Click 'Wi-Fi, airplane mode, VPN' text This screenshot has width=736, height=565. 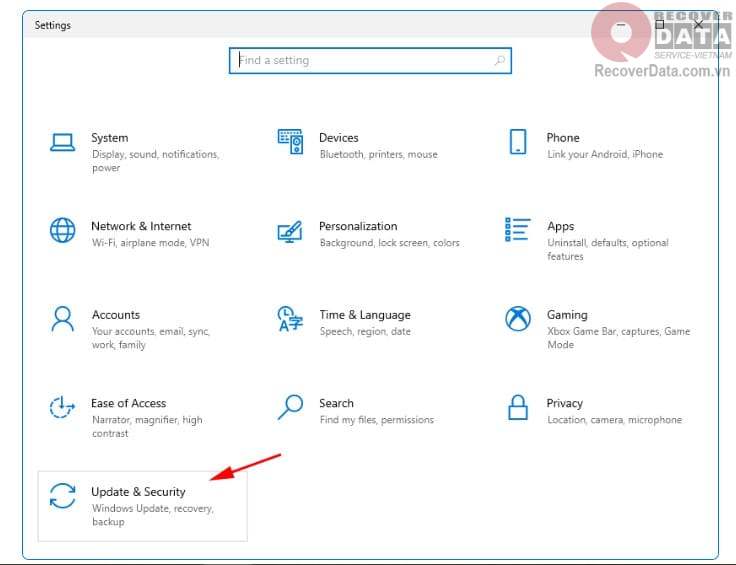151,243
